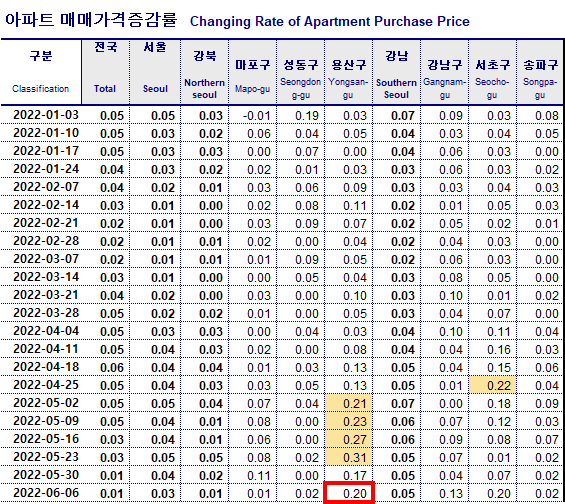The image size is (565, 504).
Task: Click the date cell 2022-05-30
Action: tap(46, 475)
